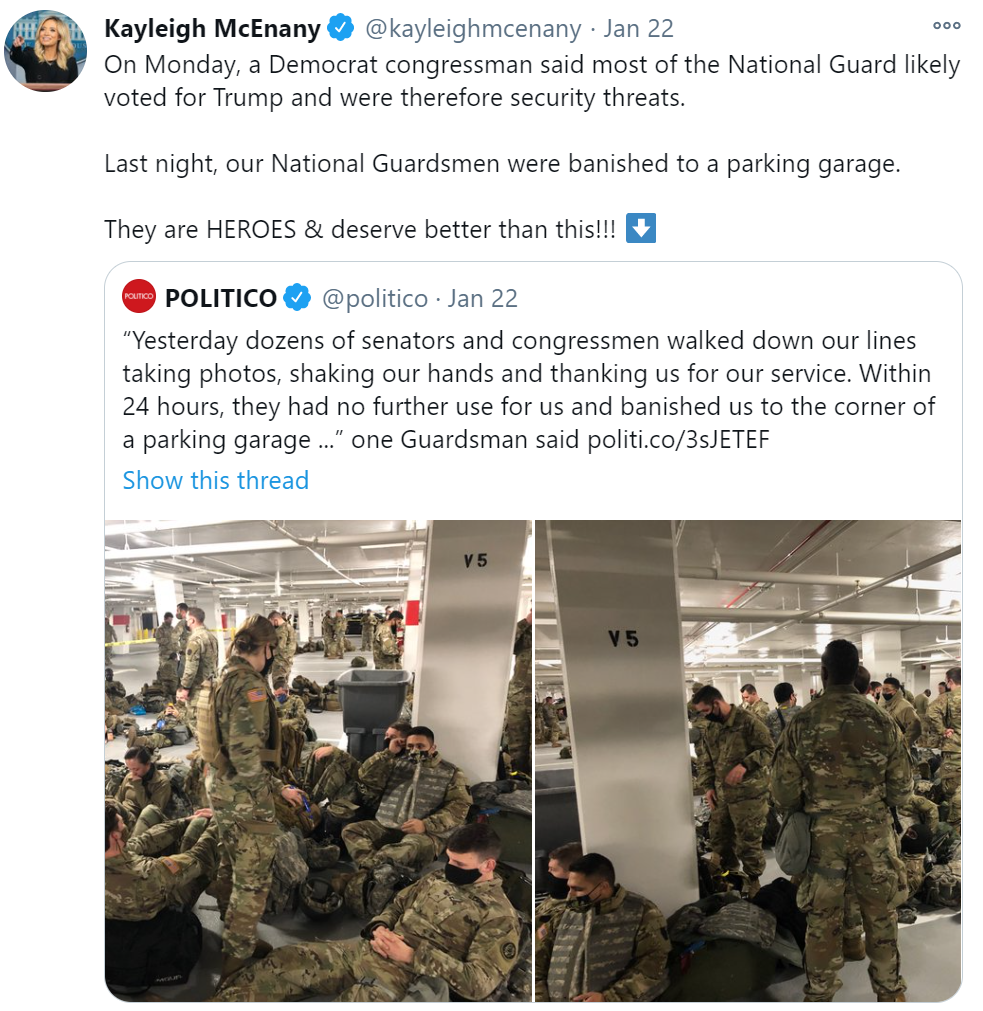Open the Kayleigh McEnany display name
Screen dimensions: 983x1011
tap(212, 28)
